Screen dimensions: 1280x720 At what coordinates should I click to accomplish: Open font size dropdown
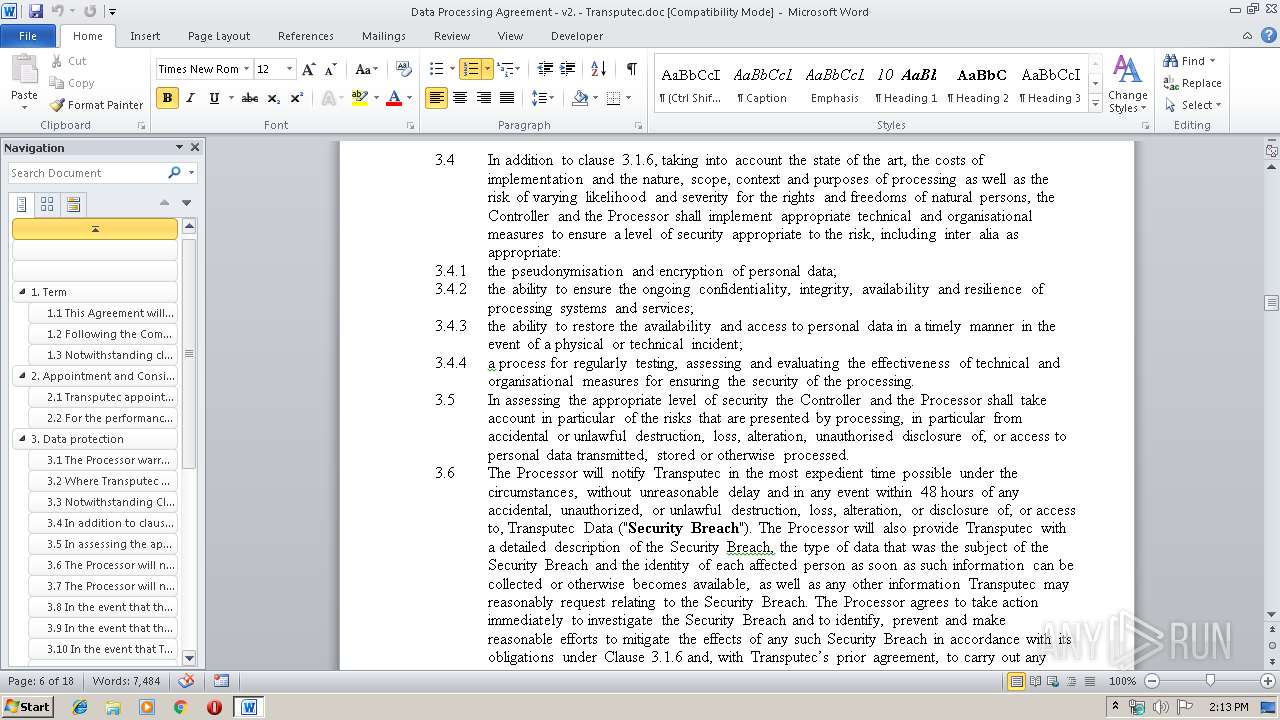(x=290, y=69)
